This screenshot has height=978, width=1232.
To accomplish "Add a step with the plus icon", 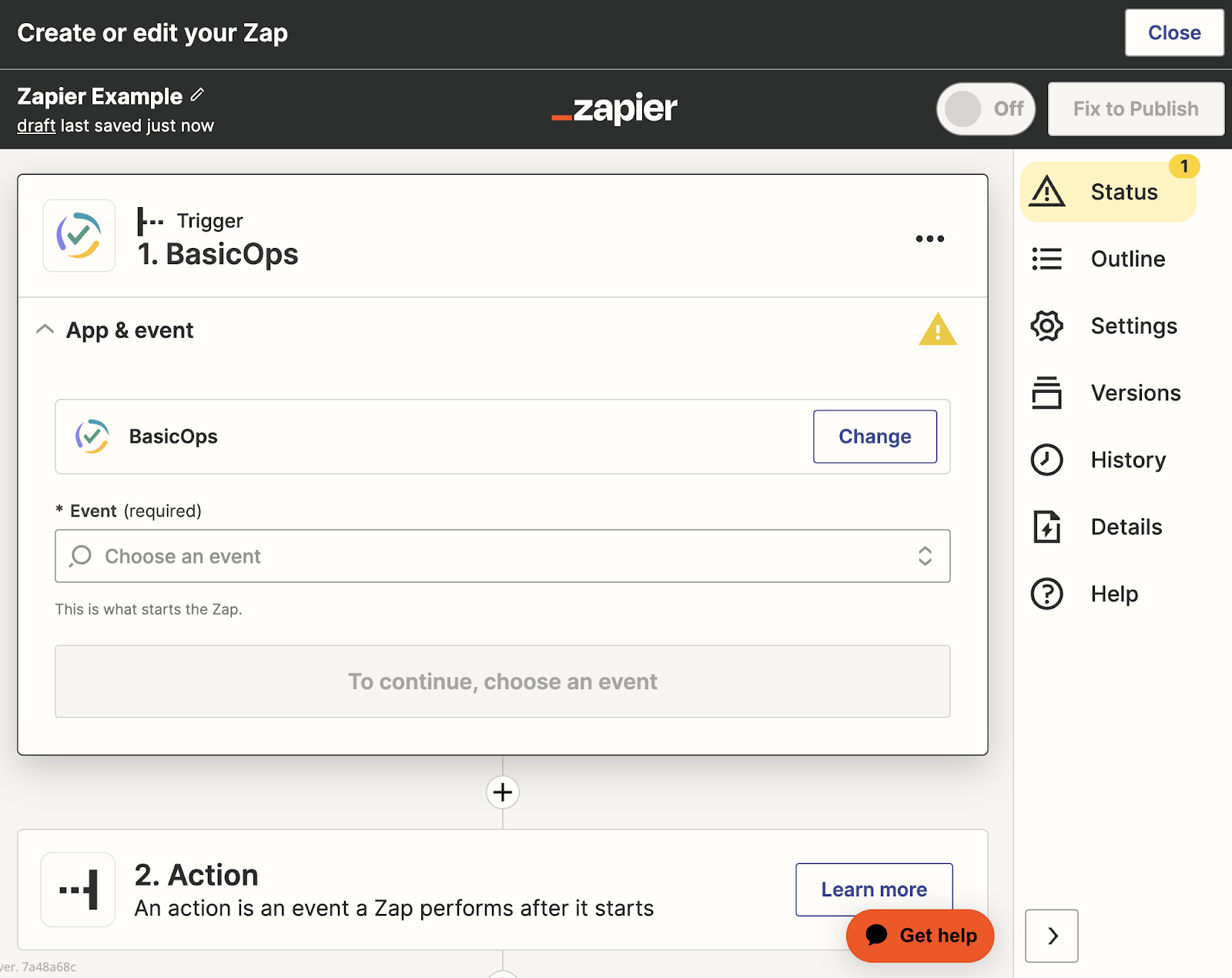I will click(x=503, y=792).
